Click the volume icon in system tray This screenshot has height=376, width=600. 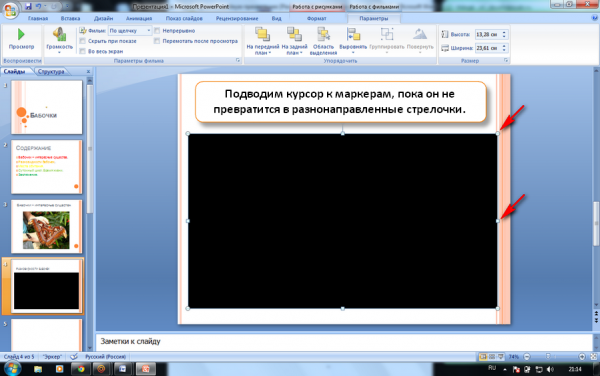click(x=550, y=369)
